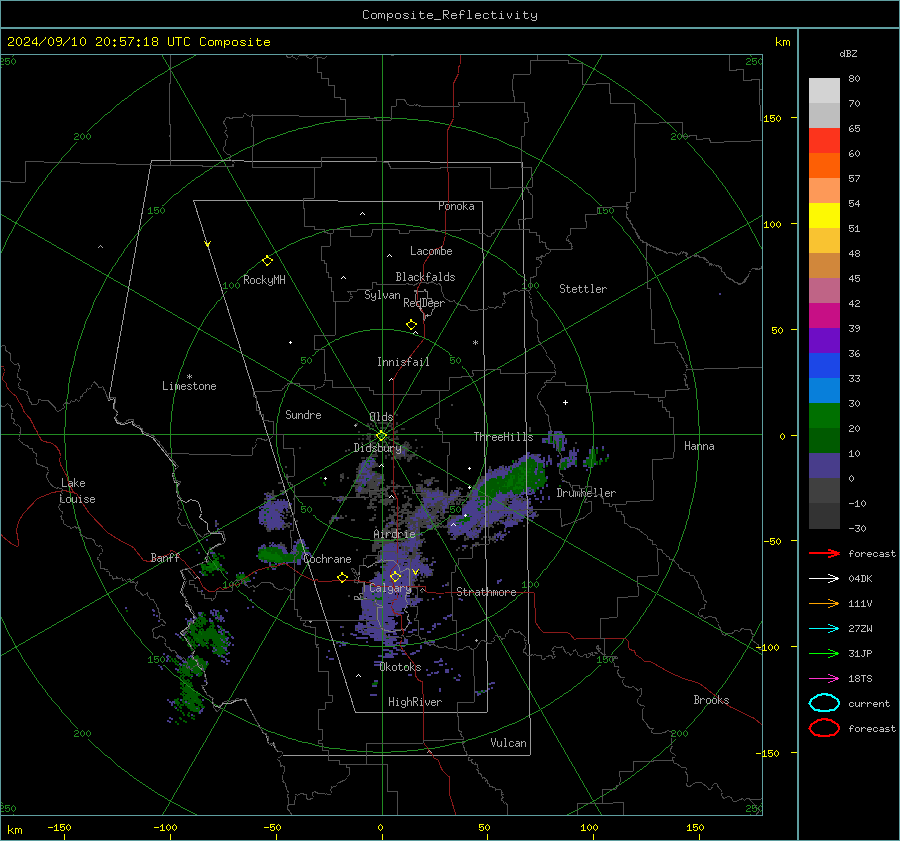Click the dBZ legend heading
Viewport: 900px width, 841px height.
tap(848, 53)
